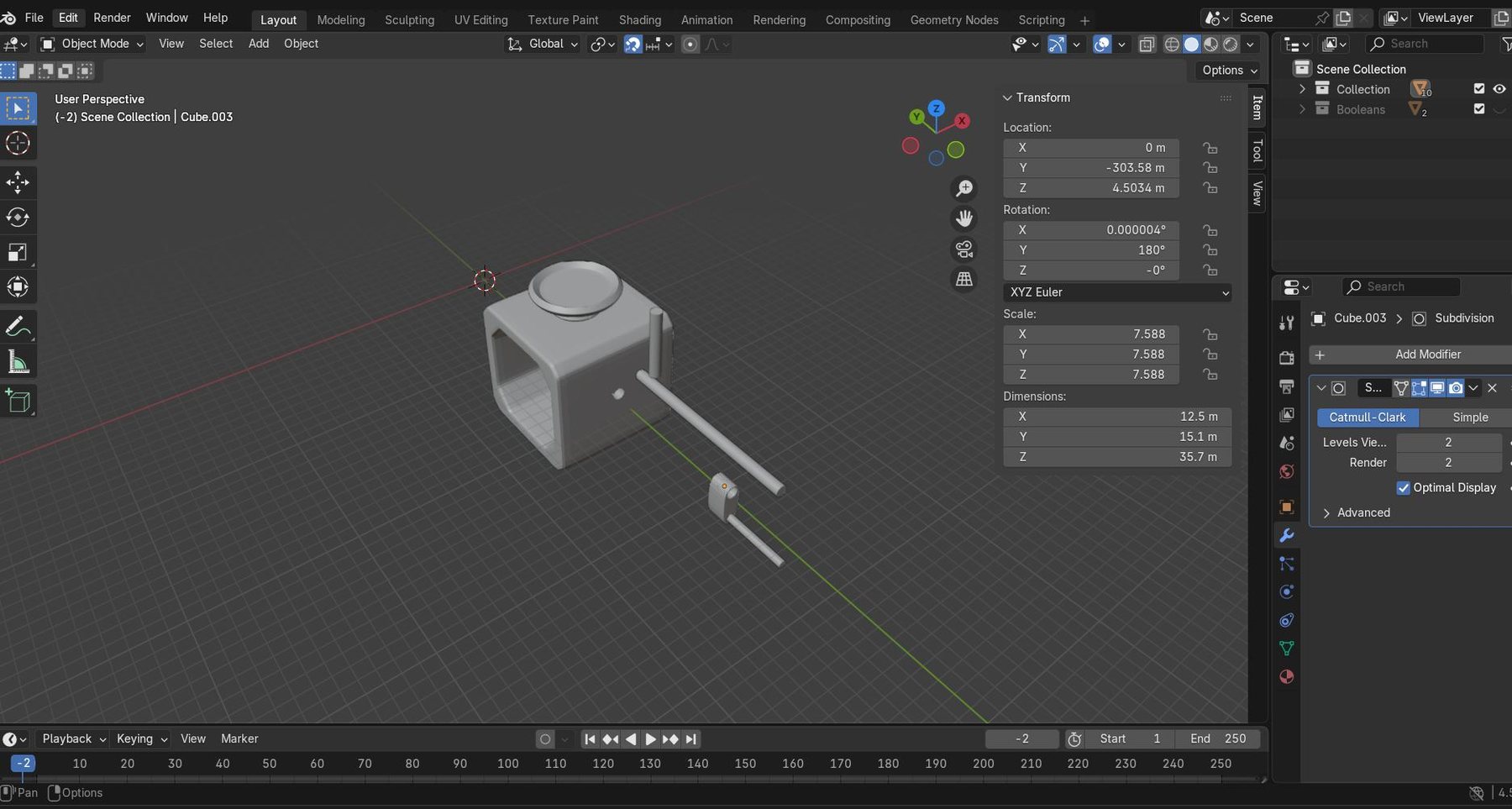Switch to the Geometry Nodes workspace tab
This screenshot has height=809, width=1512.
pyautogui.click(x=954, y=20)
